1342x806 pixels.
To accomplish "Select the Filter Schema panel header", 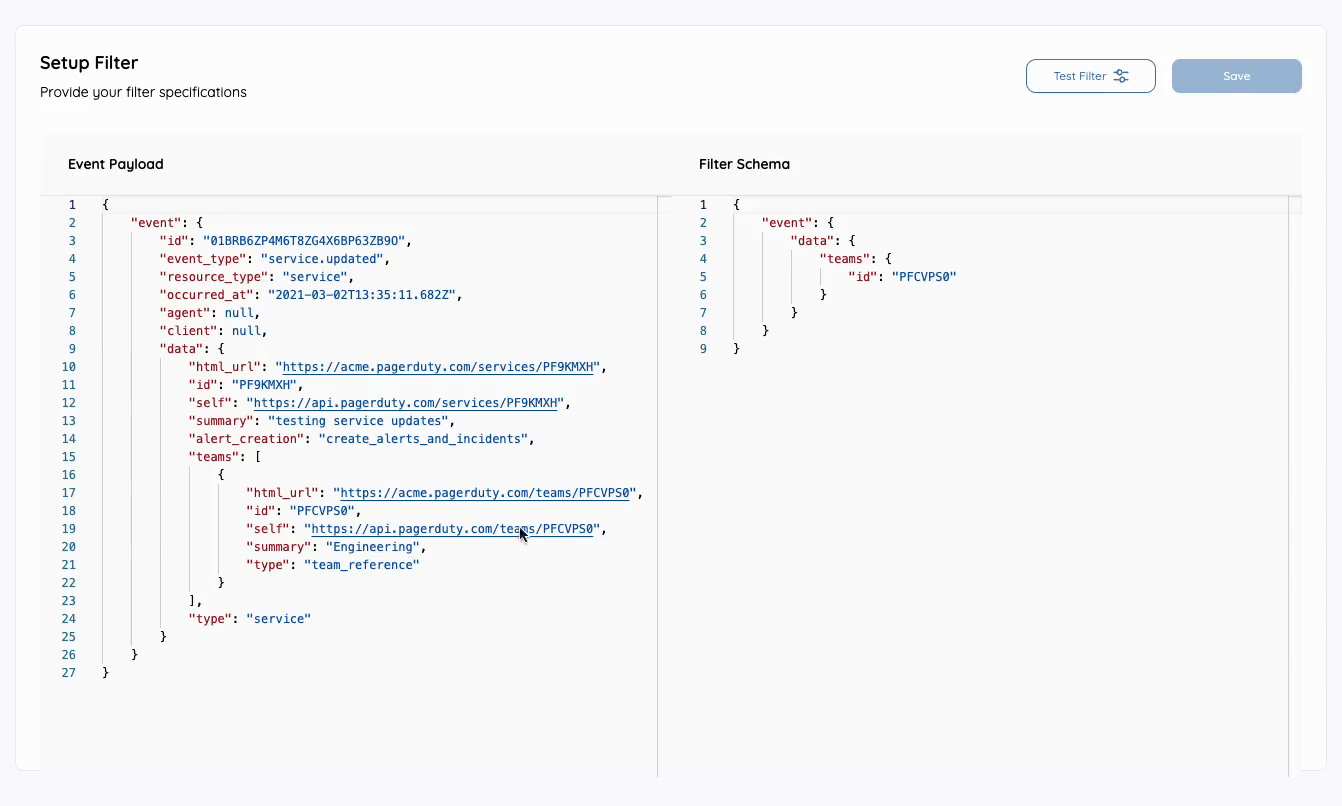I will tap(744, 164).
